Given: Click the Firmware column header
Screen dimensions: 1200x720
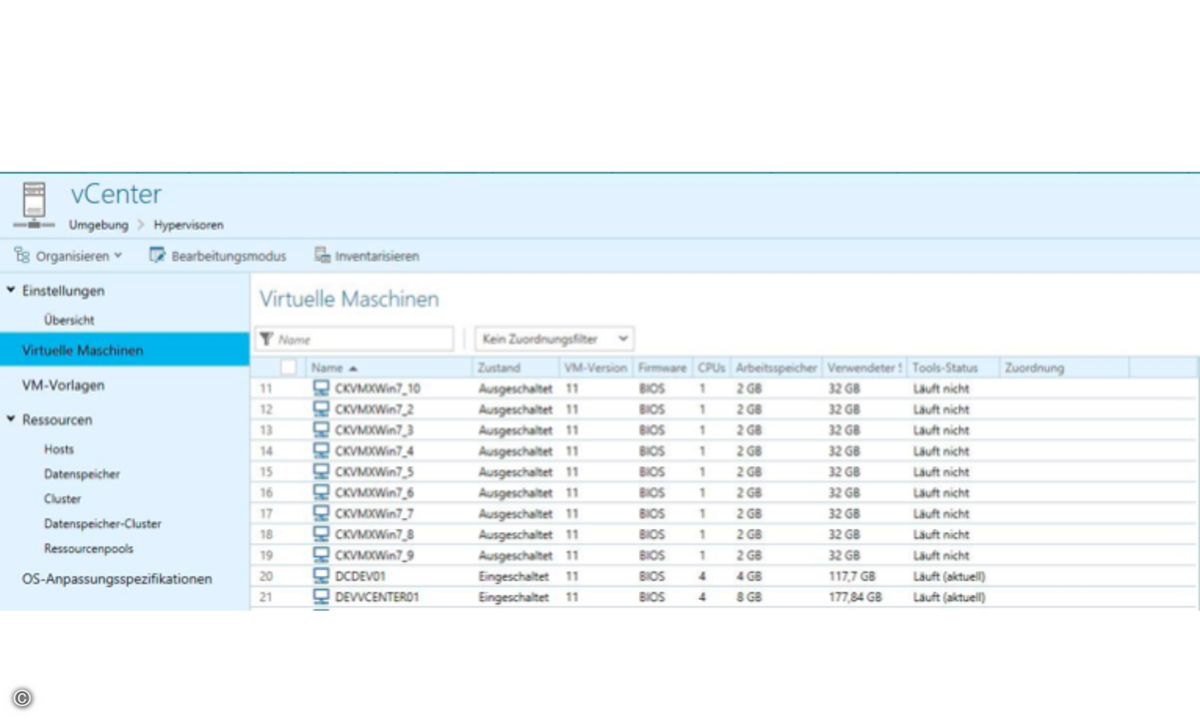Looking at the screenshot, I should click(662, 368).
